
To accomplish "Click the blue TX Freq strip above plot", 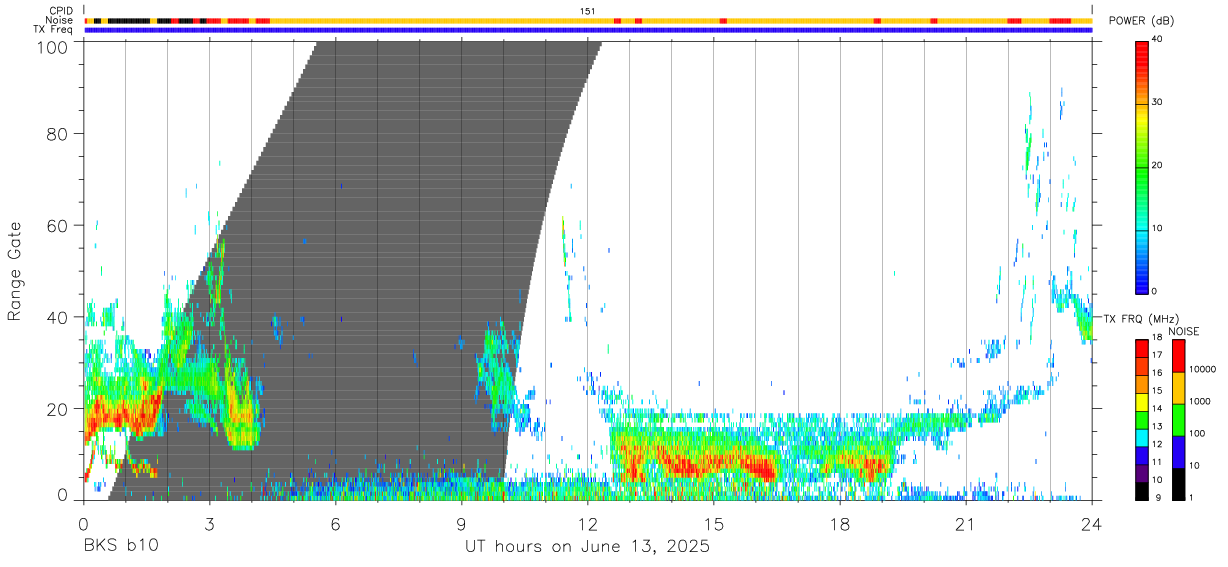I will [x=588, y=30].
